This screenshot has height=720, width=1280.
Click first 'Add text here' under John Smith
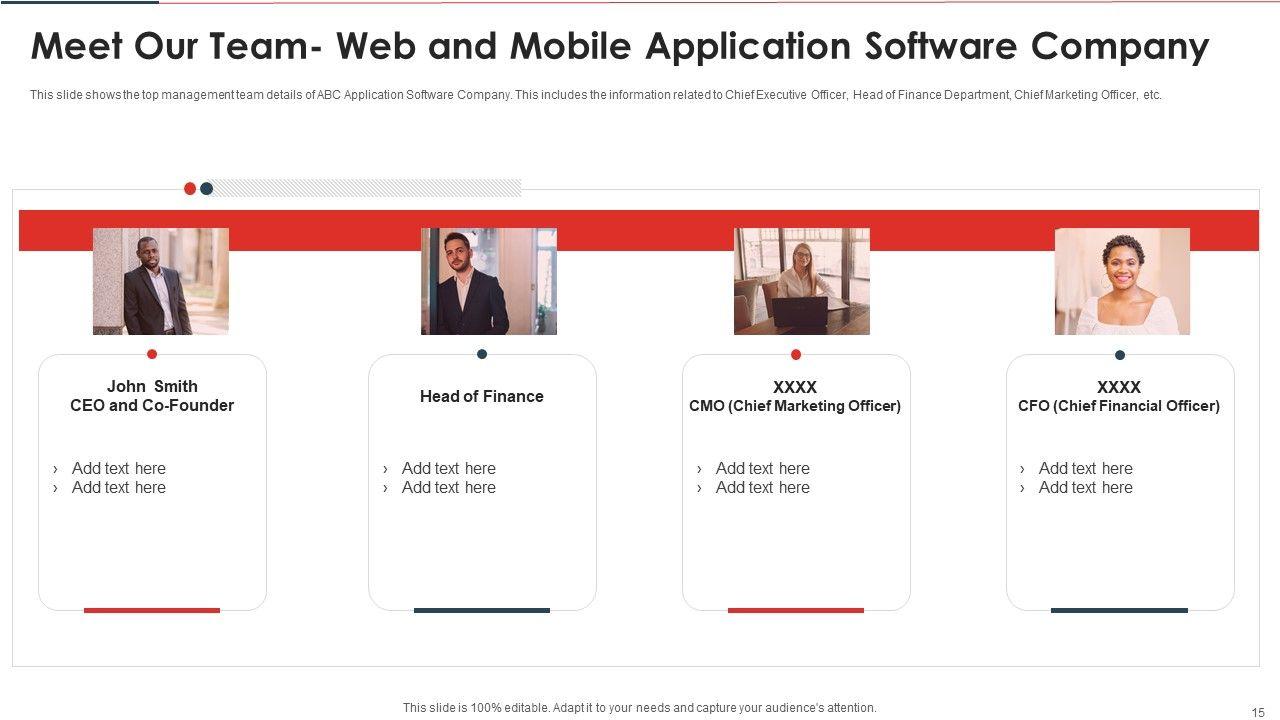point(118,468)
